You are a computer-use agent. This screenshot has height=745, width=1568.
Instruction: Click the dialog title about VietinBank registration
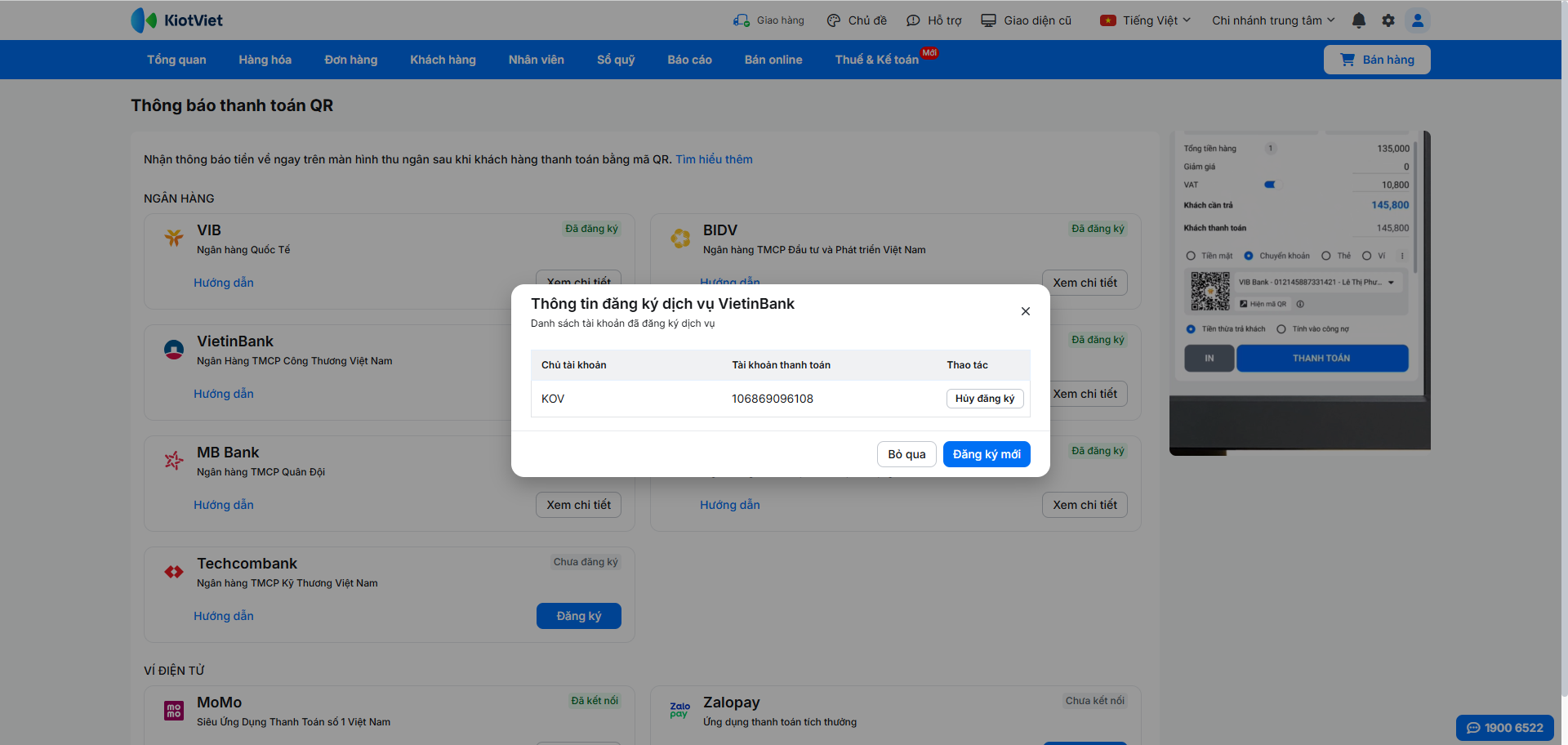point(662,304)
